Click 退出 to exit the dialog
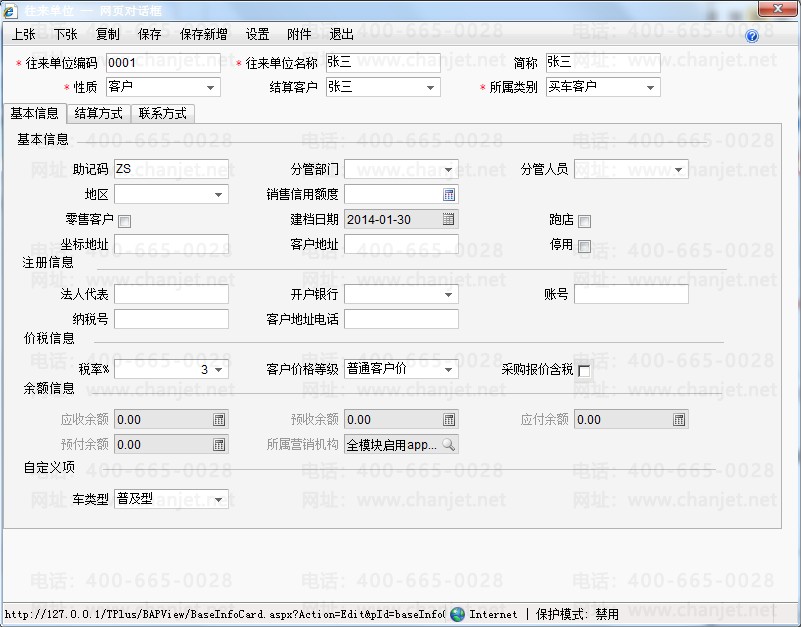801x627 pixels. (x=341, y=34)
